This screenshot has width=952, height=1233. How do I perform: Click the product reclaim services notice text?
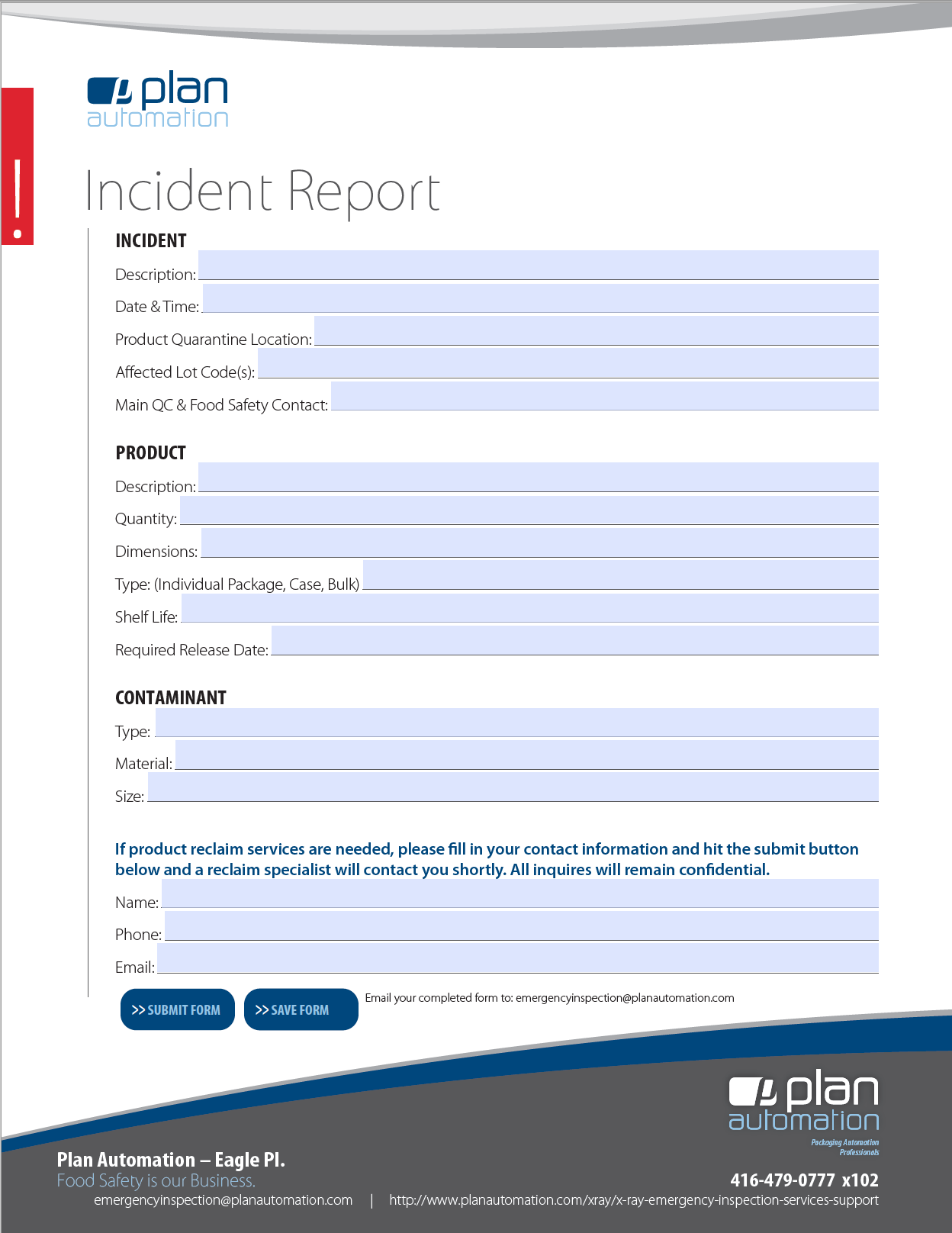coord(487,859)
